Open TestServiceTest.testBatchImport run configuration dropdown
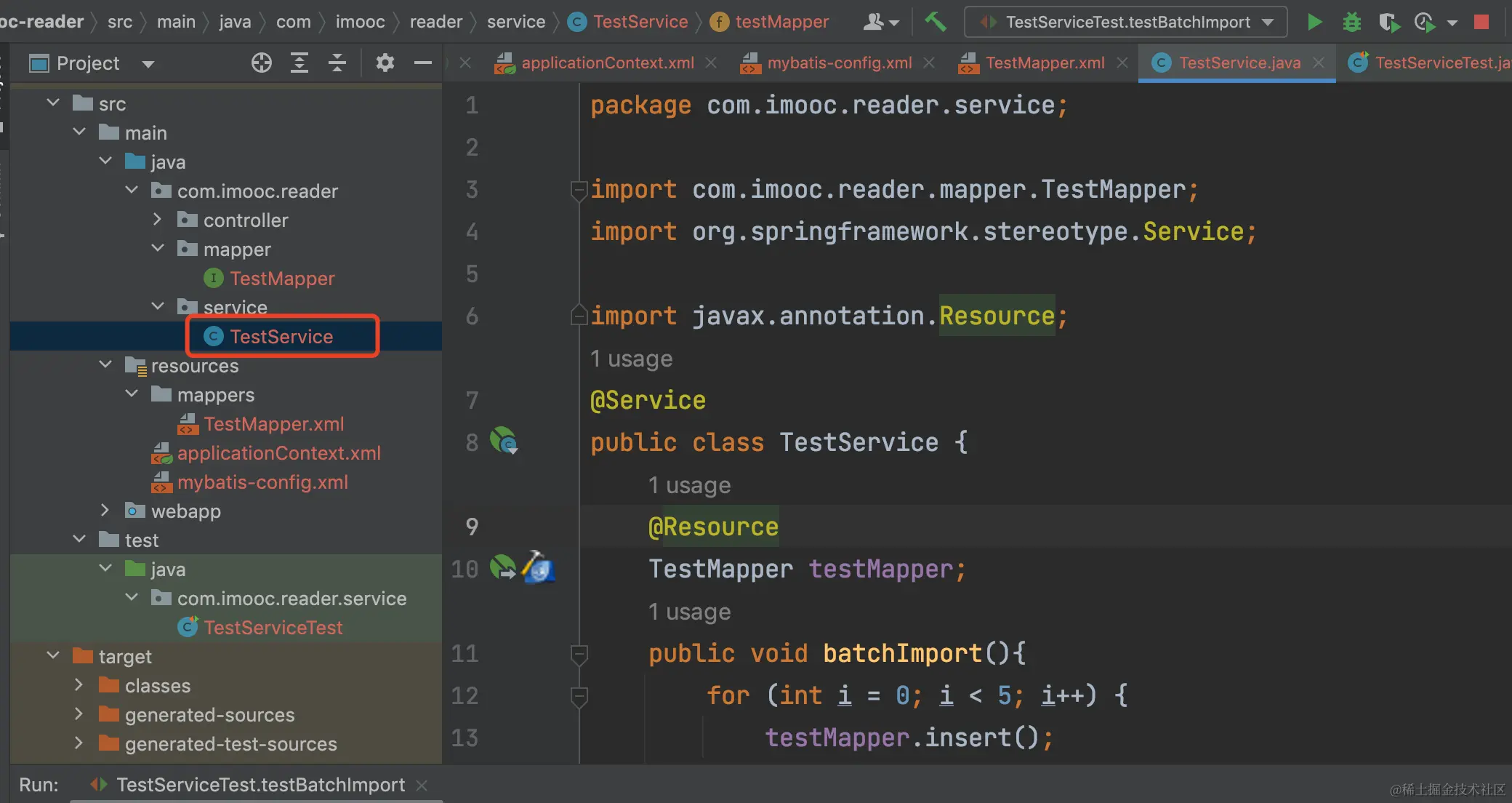1512x803 pixels. click(1125, 22)
